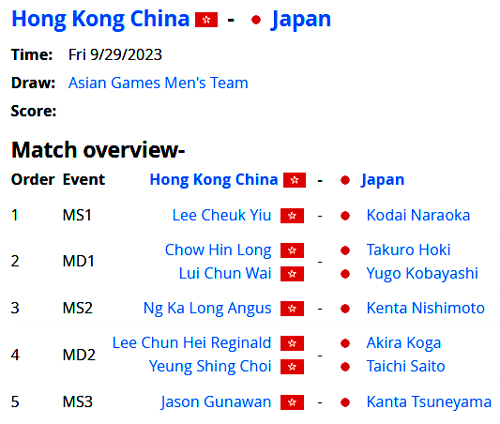This screenshot has width=500, height=424.
Task: Open Lee Cheuk Yiu's player profile
Action: pyautogui.click(x=222, y=215)
